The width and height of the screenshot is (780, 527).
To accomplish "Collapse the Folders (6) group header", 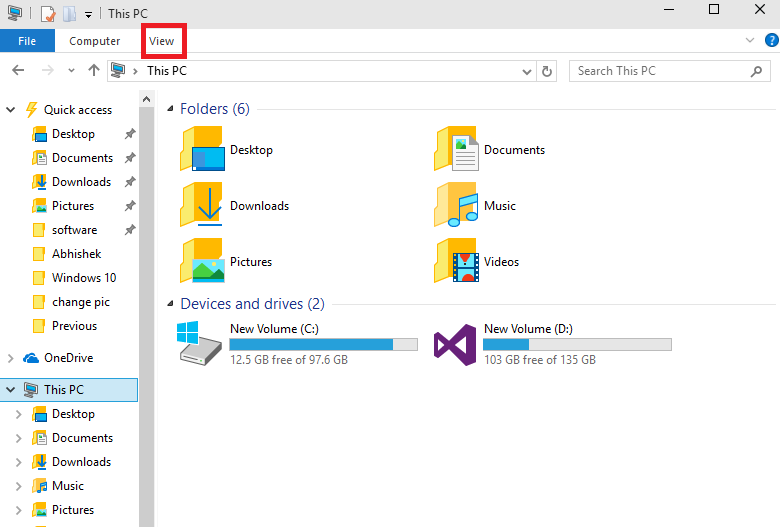I will point(169,109).
